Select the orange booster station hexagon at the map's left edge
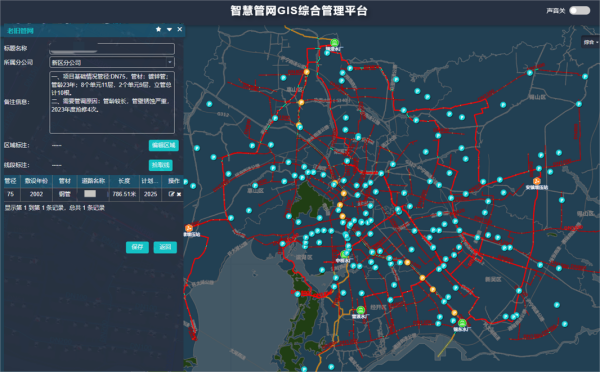Screen dimensions: 600x372 [x=189, y=228]
